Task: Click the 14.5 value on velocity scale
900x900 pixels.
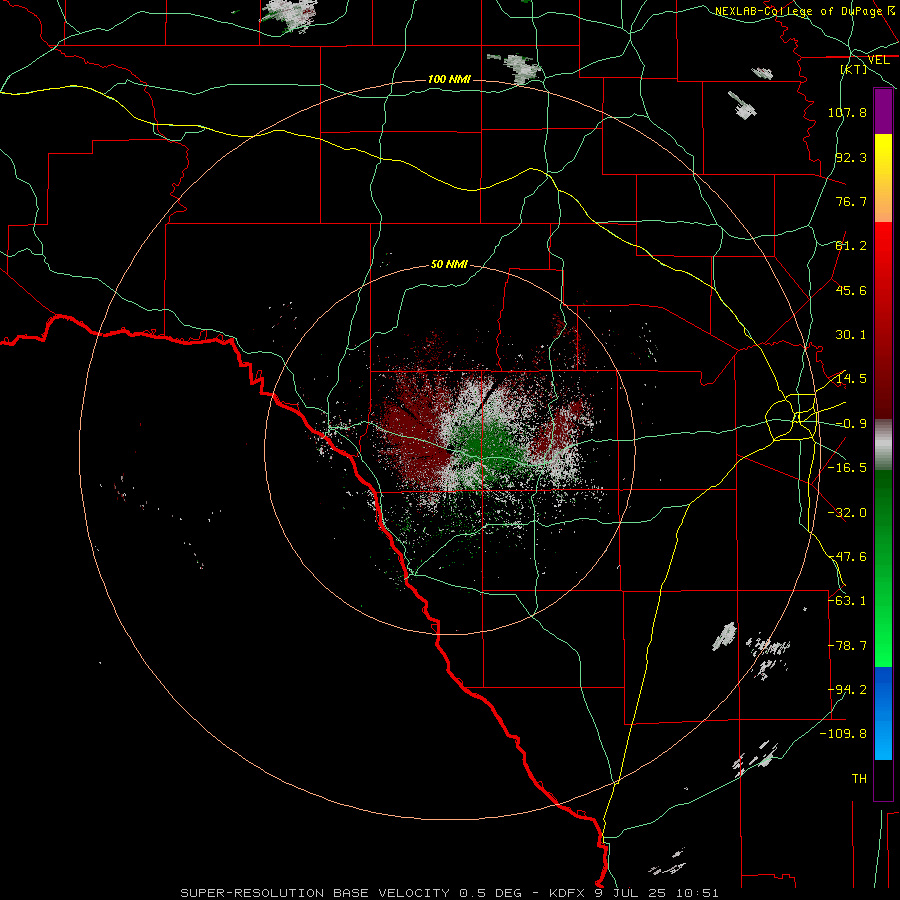Action: [x=851, y=379]
